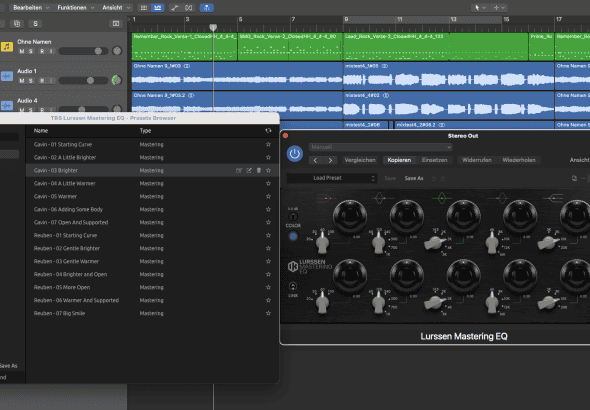590x410 pixels.
Task: Select the Reuben - 02 Gentle Brighter preset
Action: pyautogui.click(x=152, y=248)
